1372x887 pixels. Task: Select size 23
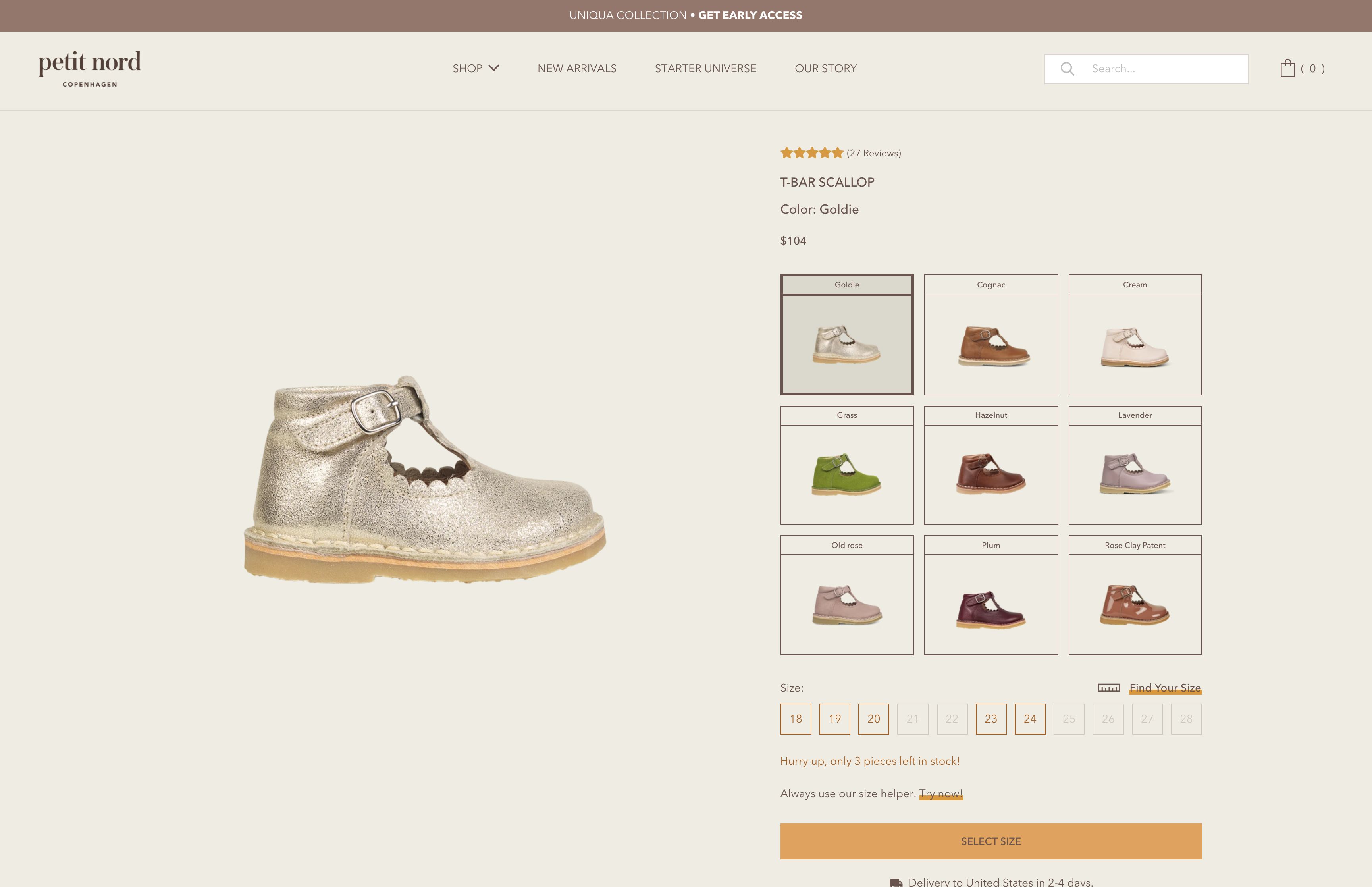pos(991,719)
